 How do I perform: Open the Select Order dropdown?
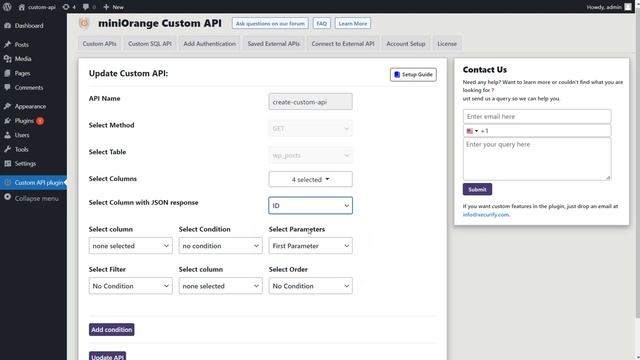(310, 286)
